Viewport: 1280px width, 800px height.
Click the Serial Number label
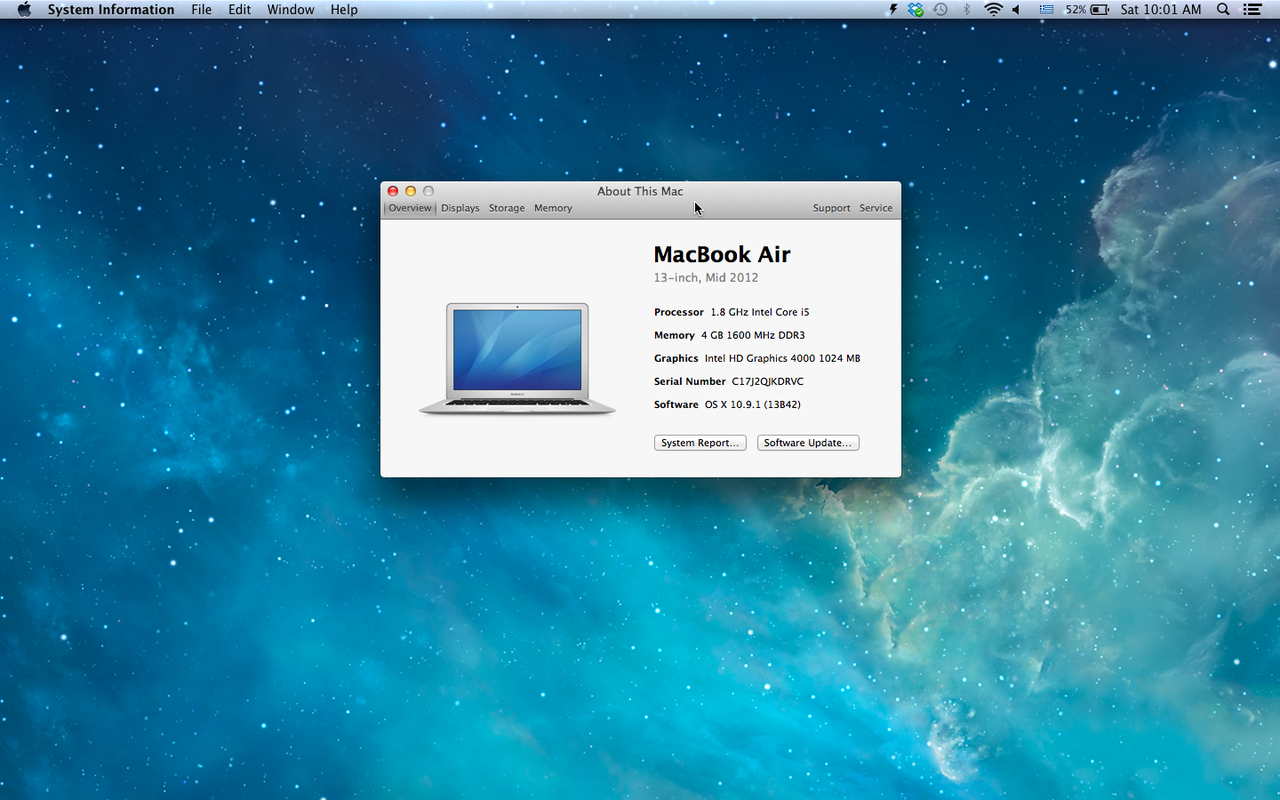click(690, 381)
